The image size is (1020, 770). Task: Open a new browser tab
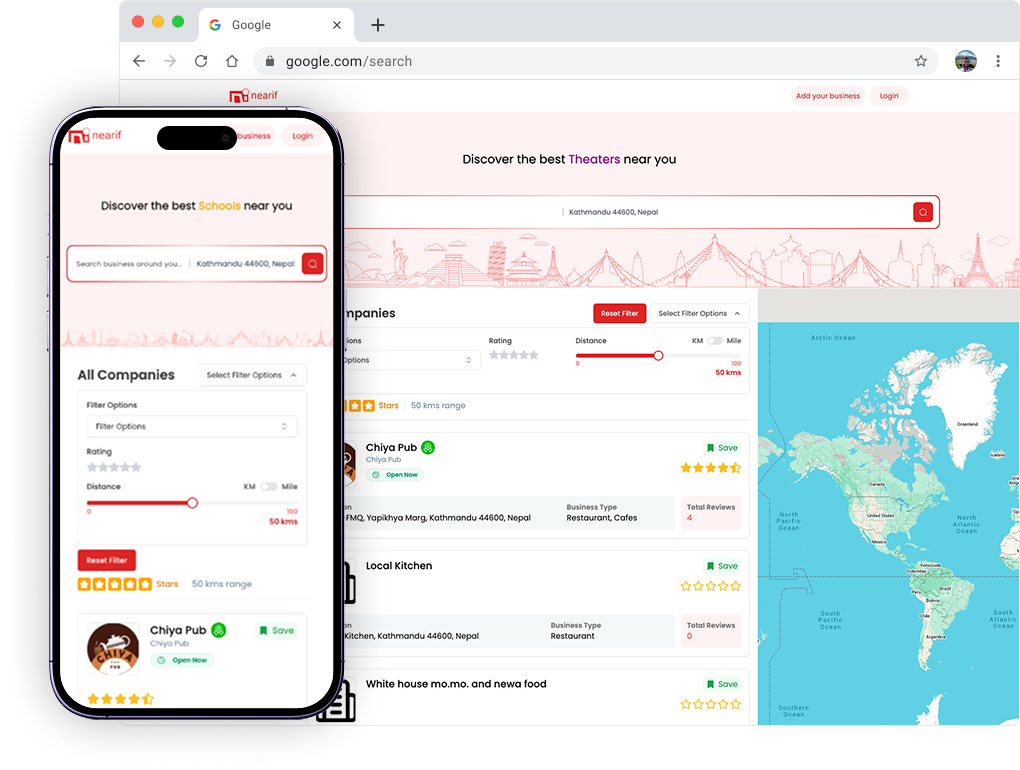pos(377,25)
